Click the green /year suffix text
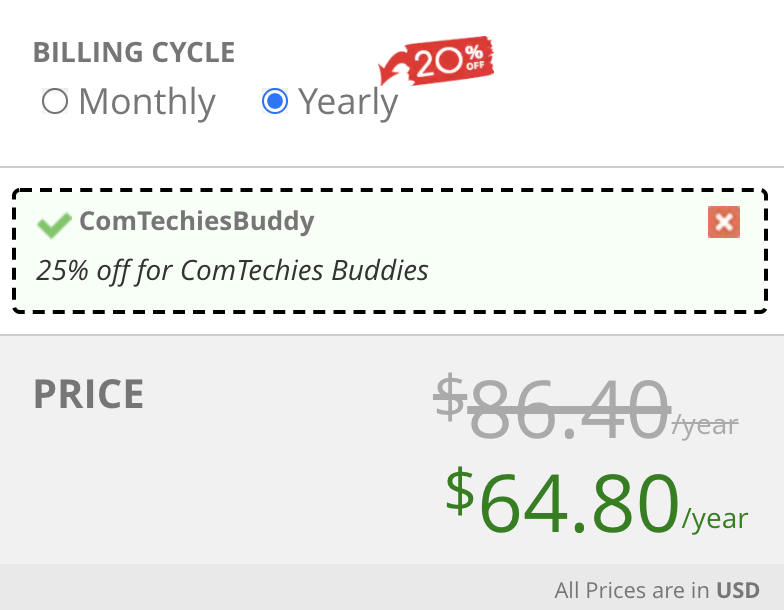Image resolution: width=784 pixels, height=610 pixels. pyautogui.click(x=716, y=519)
